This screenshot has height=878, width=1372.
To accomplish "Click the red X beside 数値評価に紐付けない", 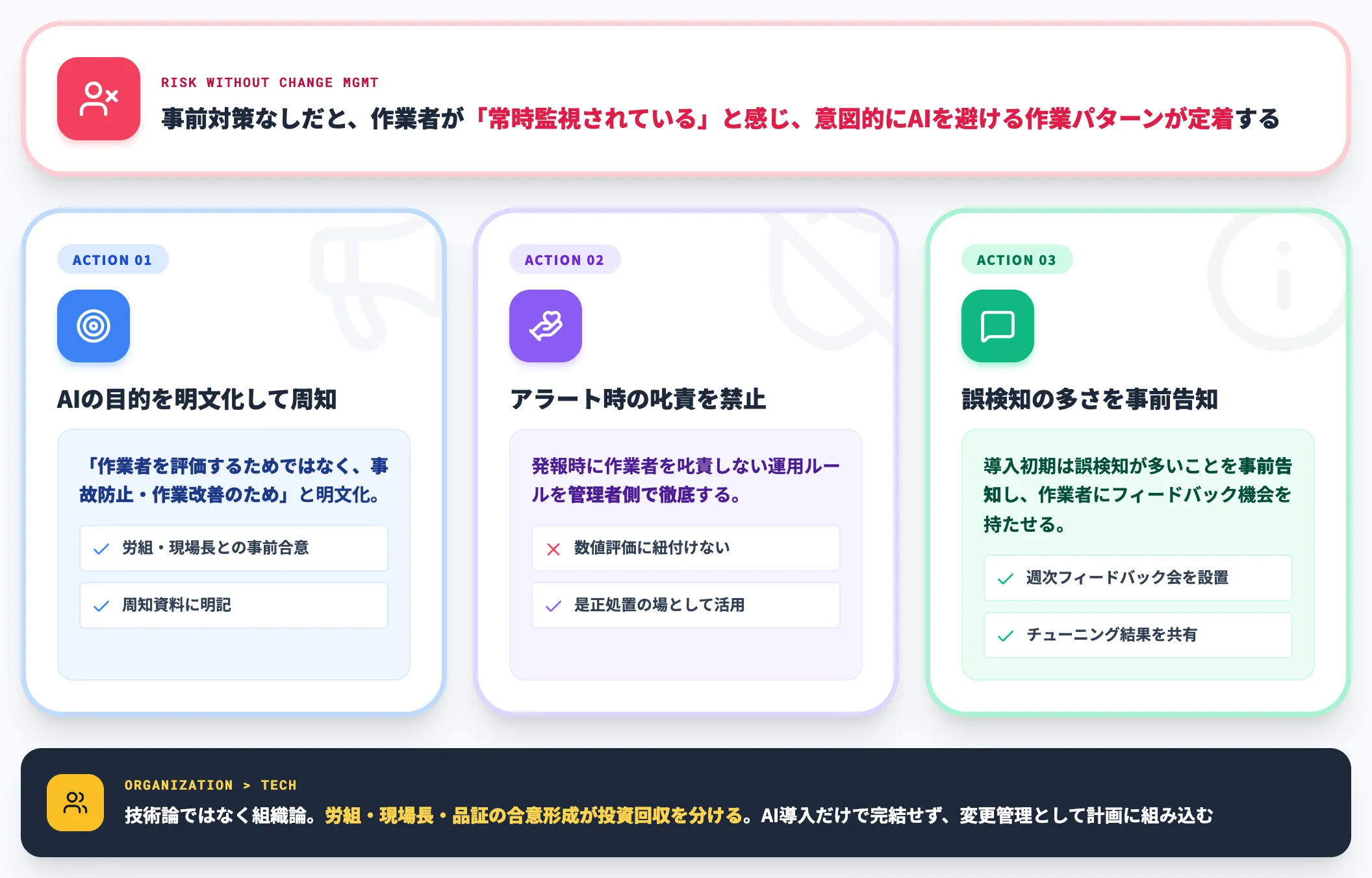I will click(x=553, y=549).
